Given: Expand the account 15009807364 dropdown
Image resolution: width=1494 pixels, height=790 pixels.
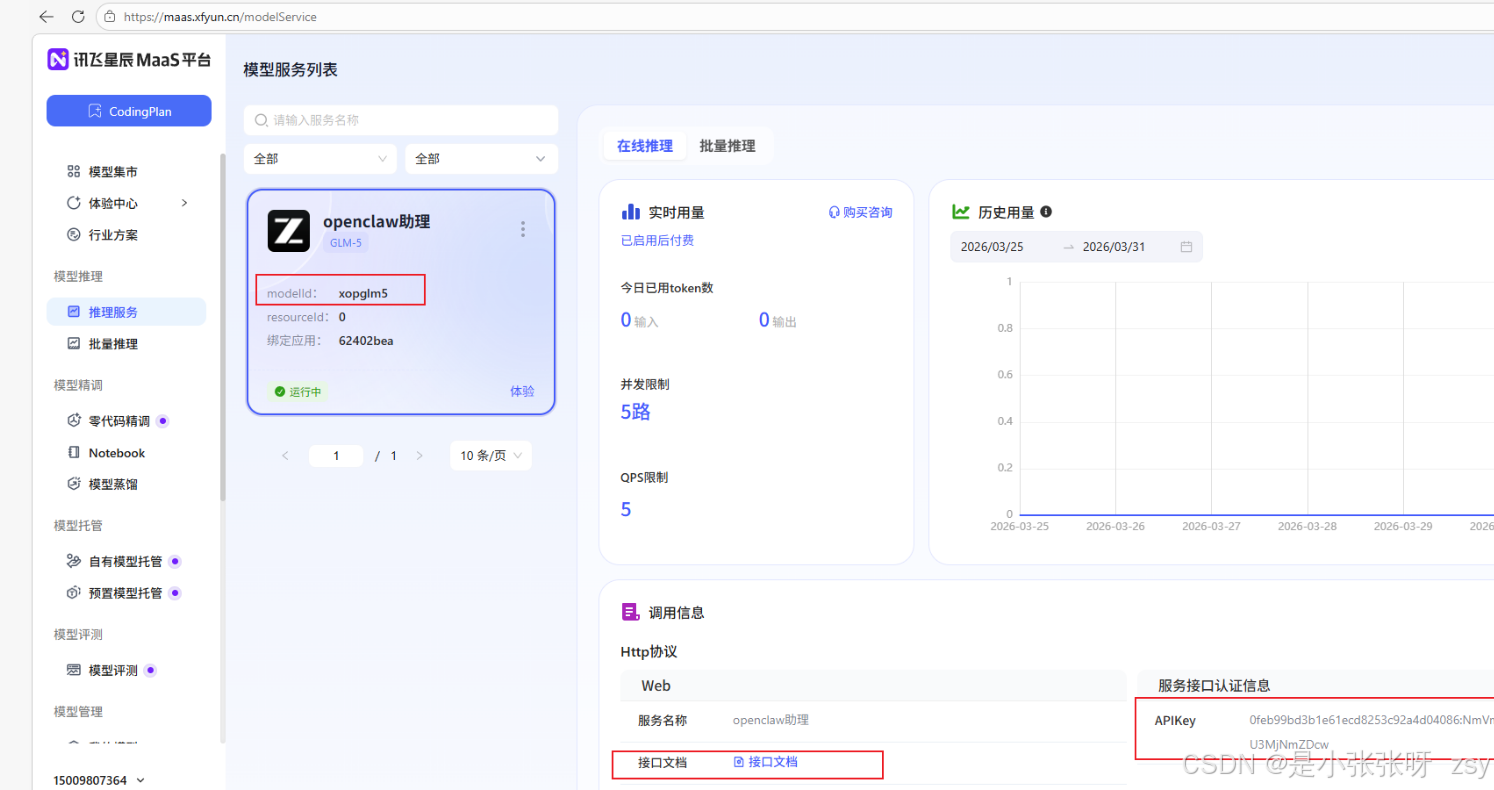Looking at the screenshot, I should 99,780.
